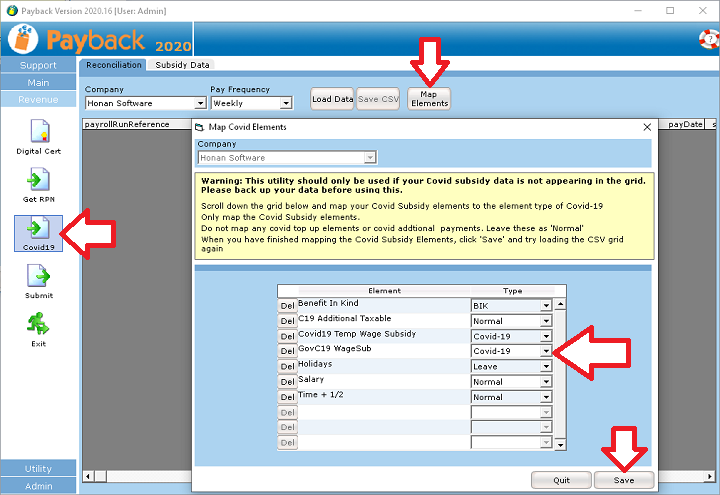Open the Utility menu section
The image size is (720, 495).
click(x=38, y=468)
